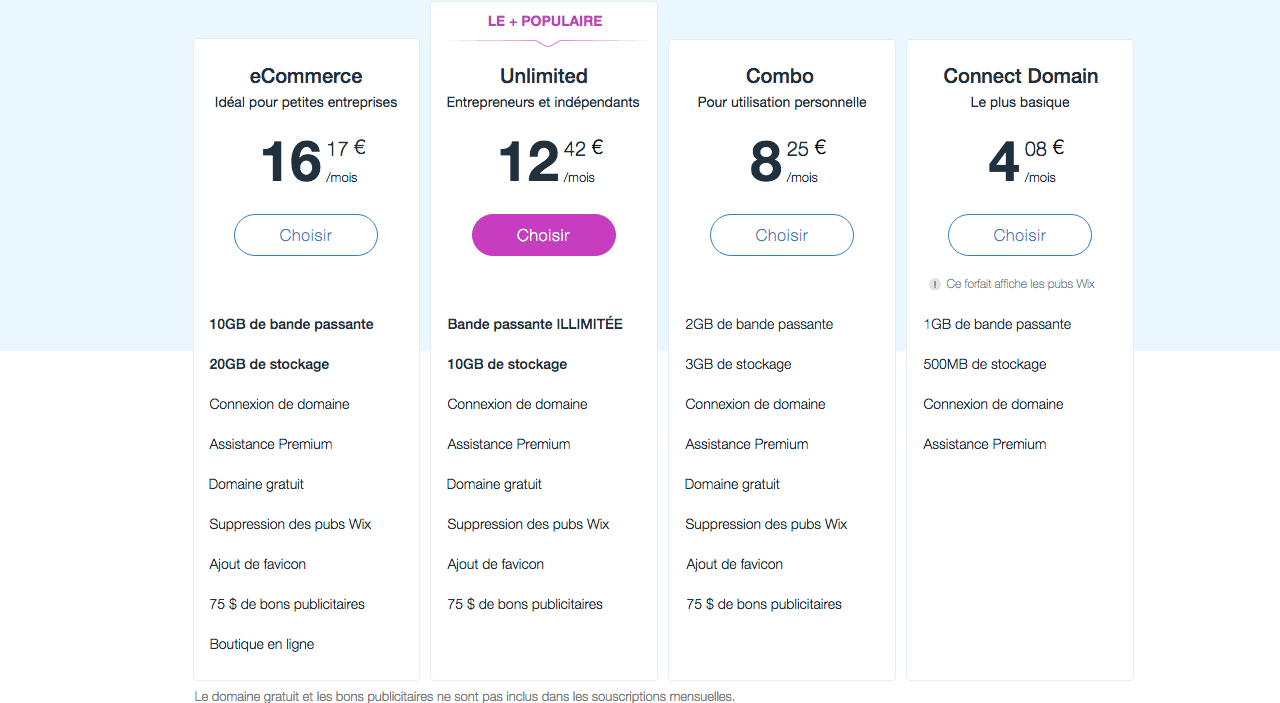Click 20GB de stockage feature
1280x703 pixels.
coord(269,364)
